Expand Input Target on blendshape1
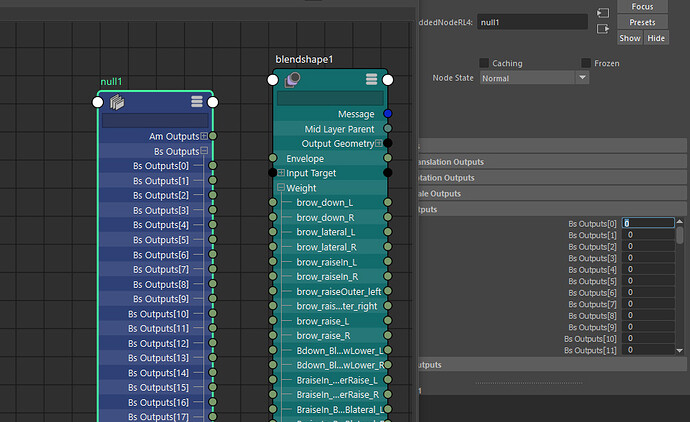 pos(281,173)
